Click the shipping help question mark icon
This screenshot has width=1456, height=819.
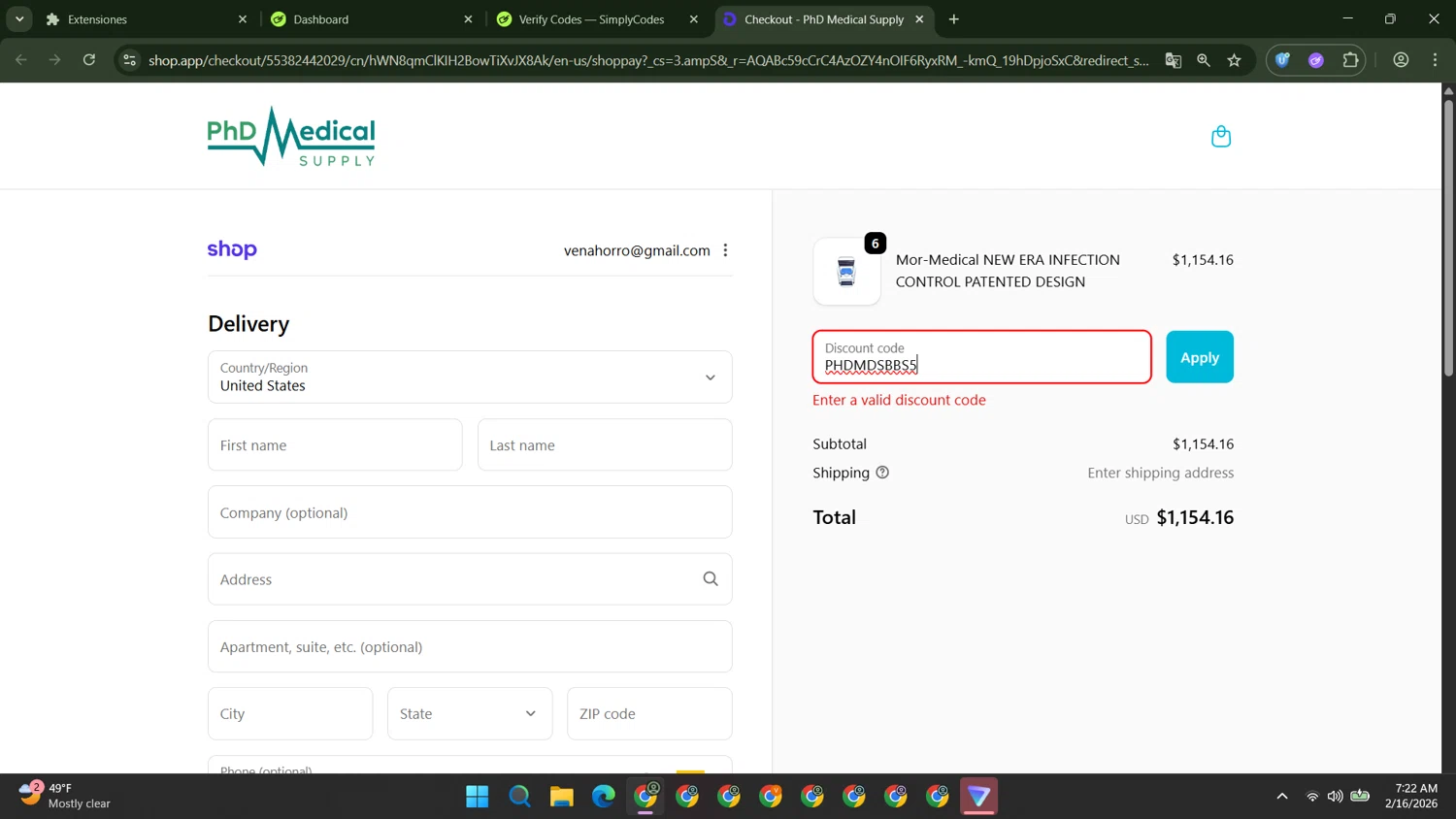coord(882,473)
